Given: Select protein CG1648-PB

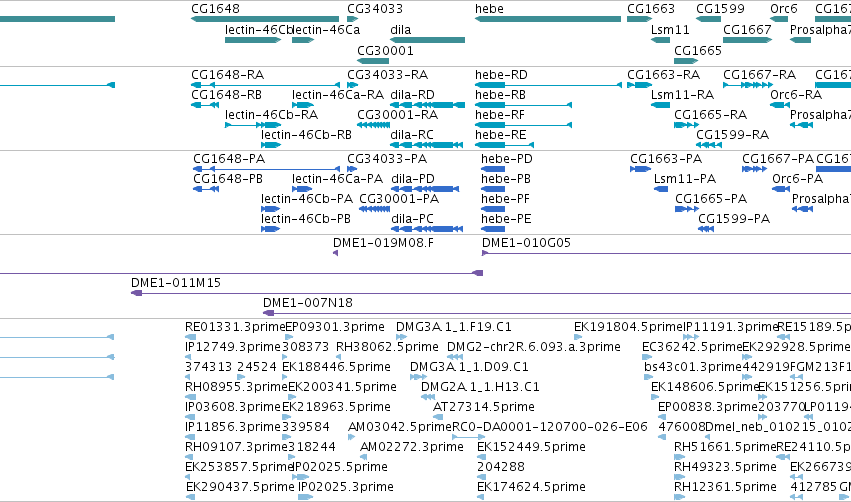Looking at the screenshot, I should 227,179.
